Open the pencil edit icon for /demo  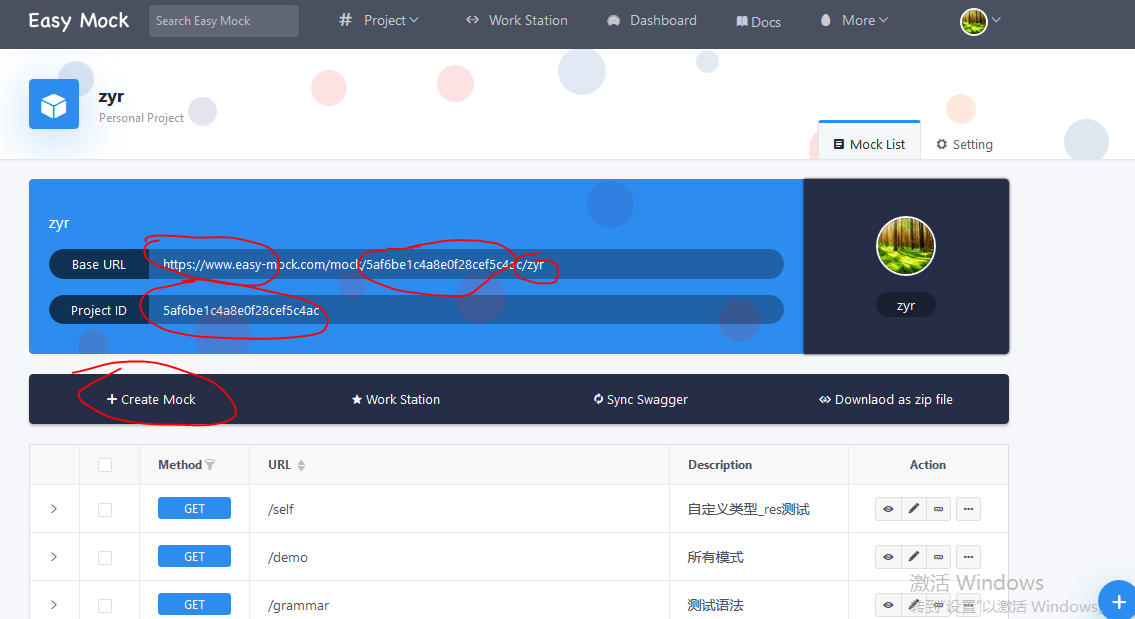[913, 556]
